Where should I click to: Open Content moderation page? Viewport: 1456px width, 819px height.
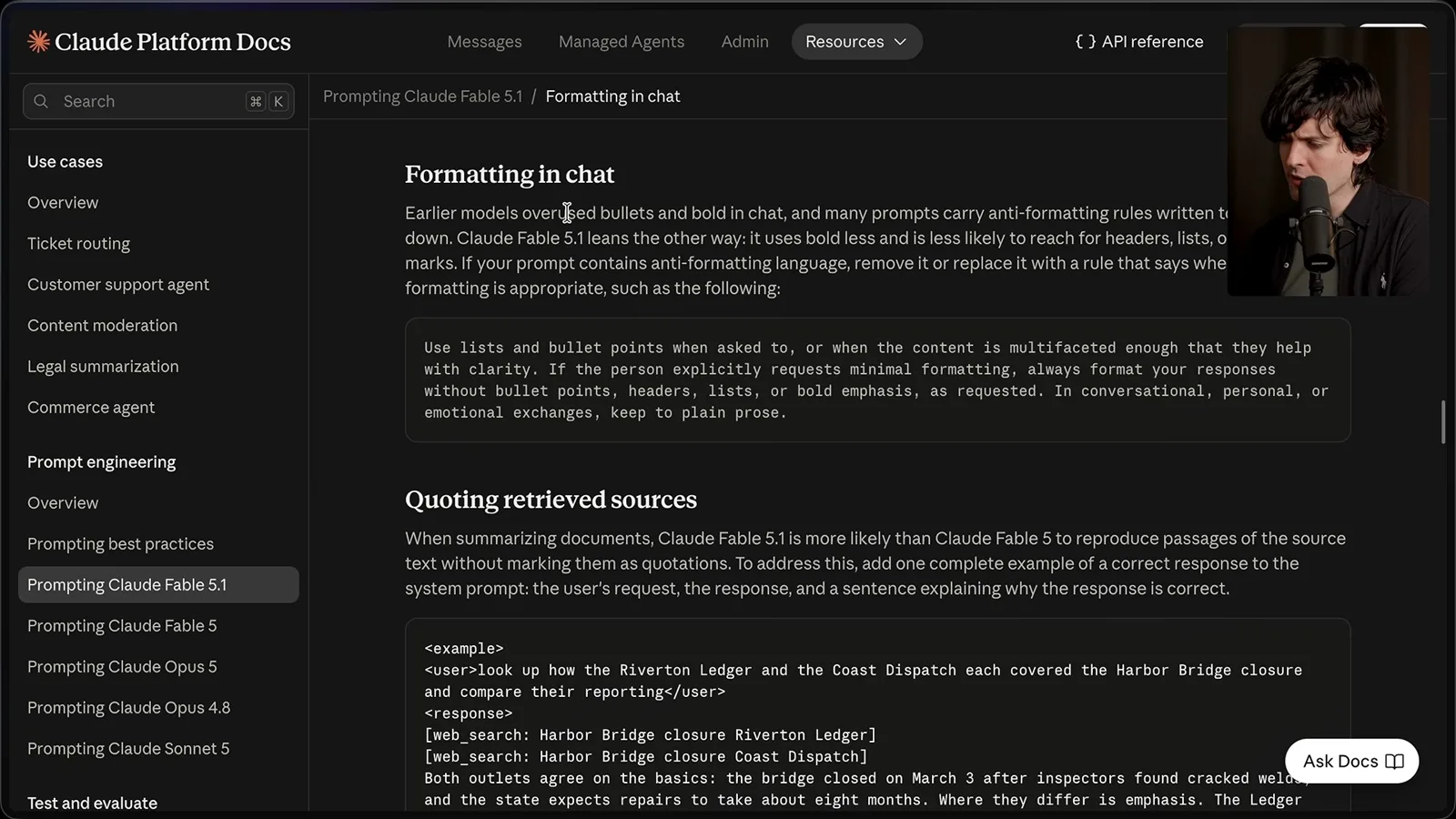[102, 326]
